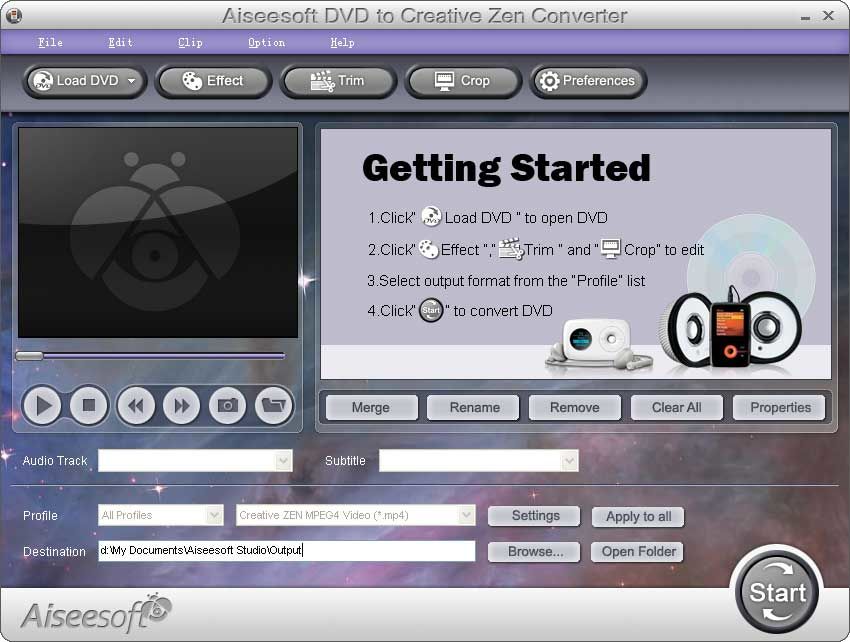Expand the Audio Track dropdown
This screenshot has width=850, height=642.
coord(284,461)
